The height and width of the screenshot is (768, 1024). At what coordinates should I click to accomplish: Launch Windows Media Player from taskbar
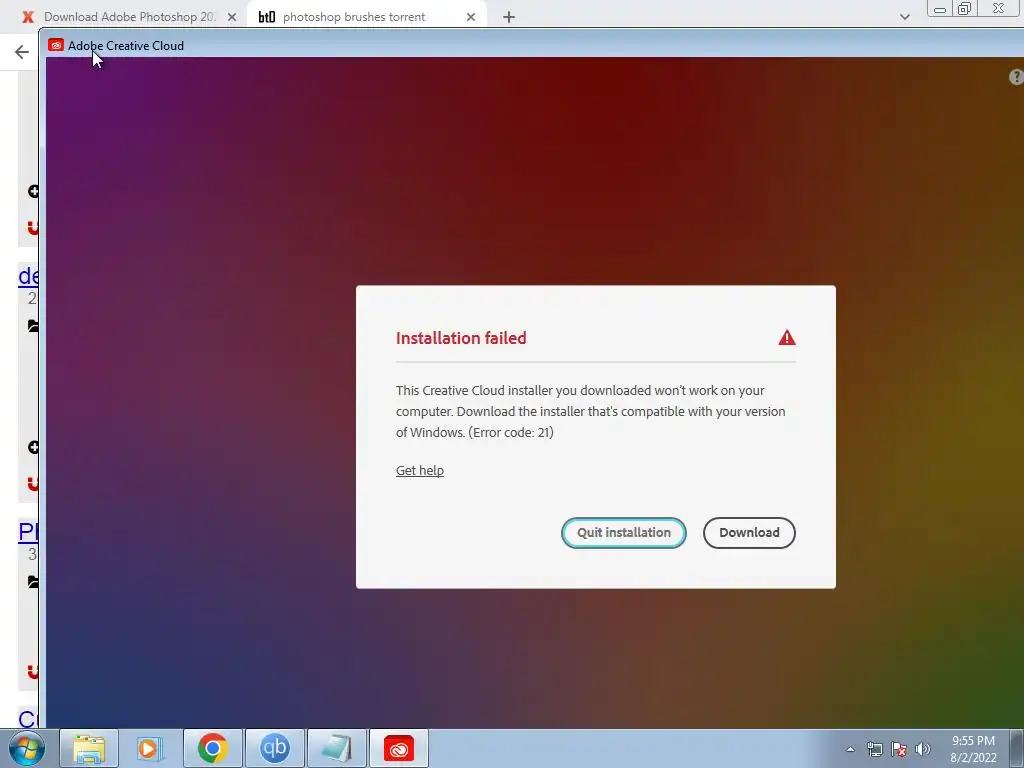[150, 748]
